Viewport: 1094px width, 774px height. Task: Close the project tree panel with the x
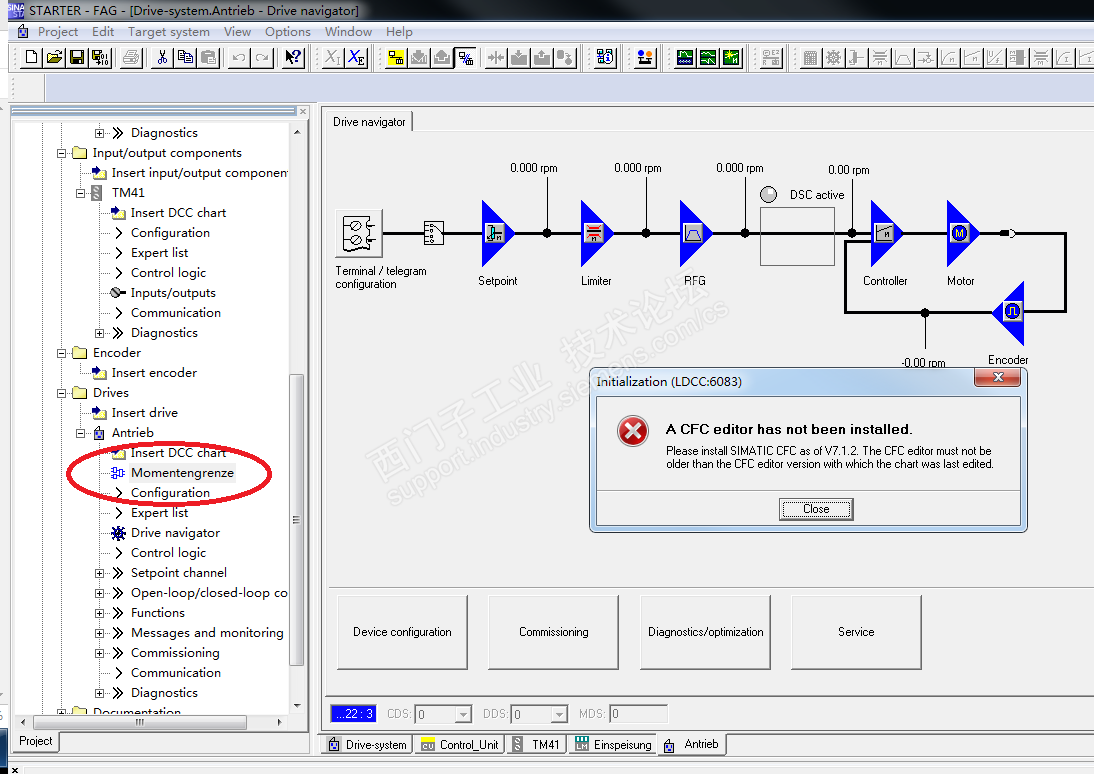[303, 112]
